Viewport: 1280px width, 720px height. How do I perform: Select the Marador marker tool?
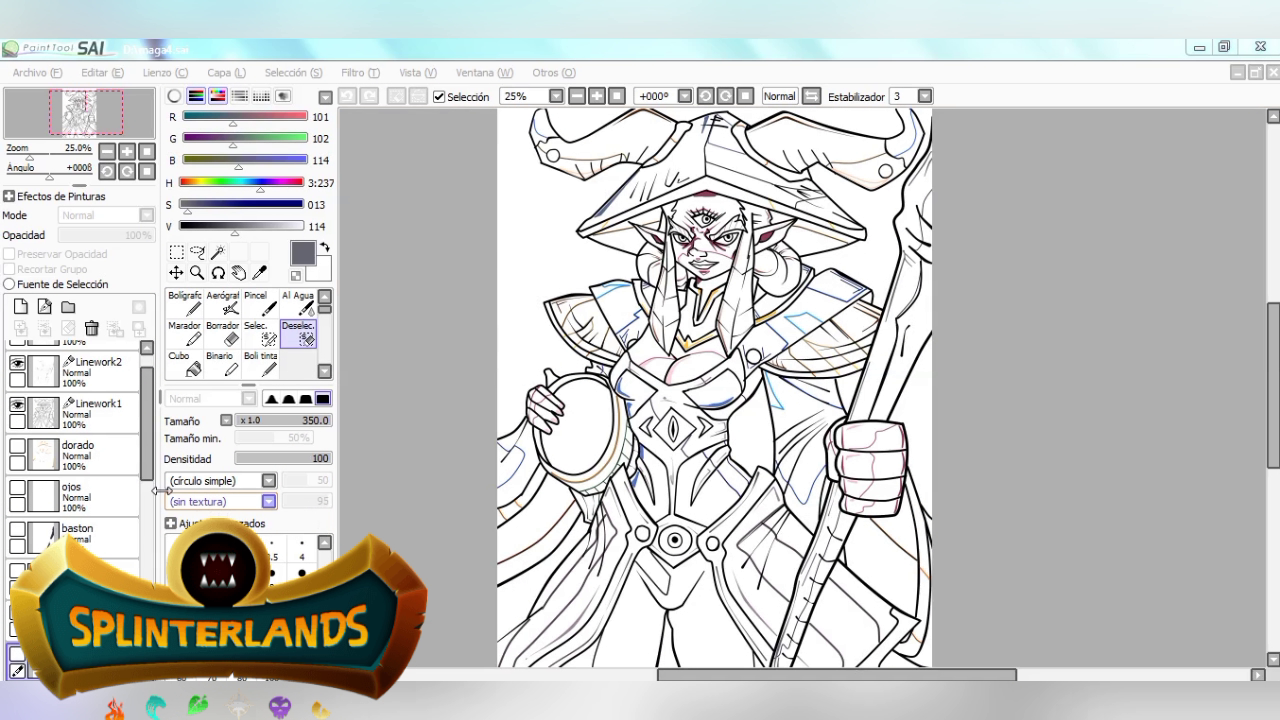click(x=185, y=334)
